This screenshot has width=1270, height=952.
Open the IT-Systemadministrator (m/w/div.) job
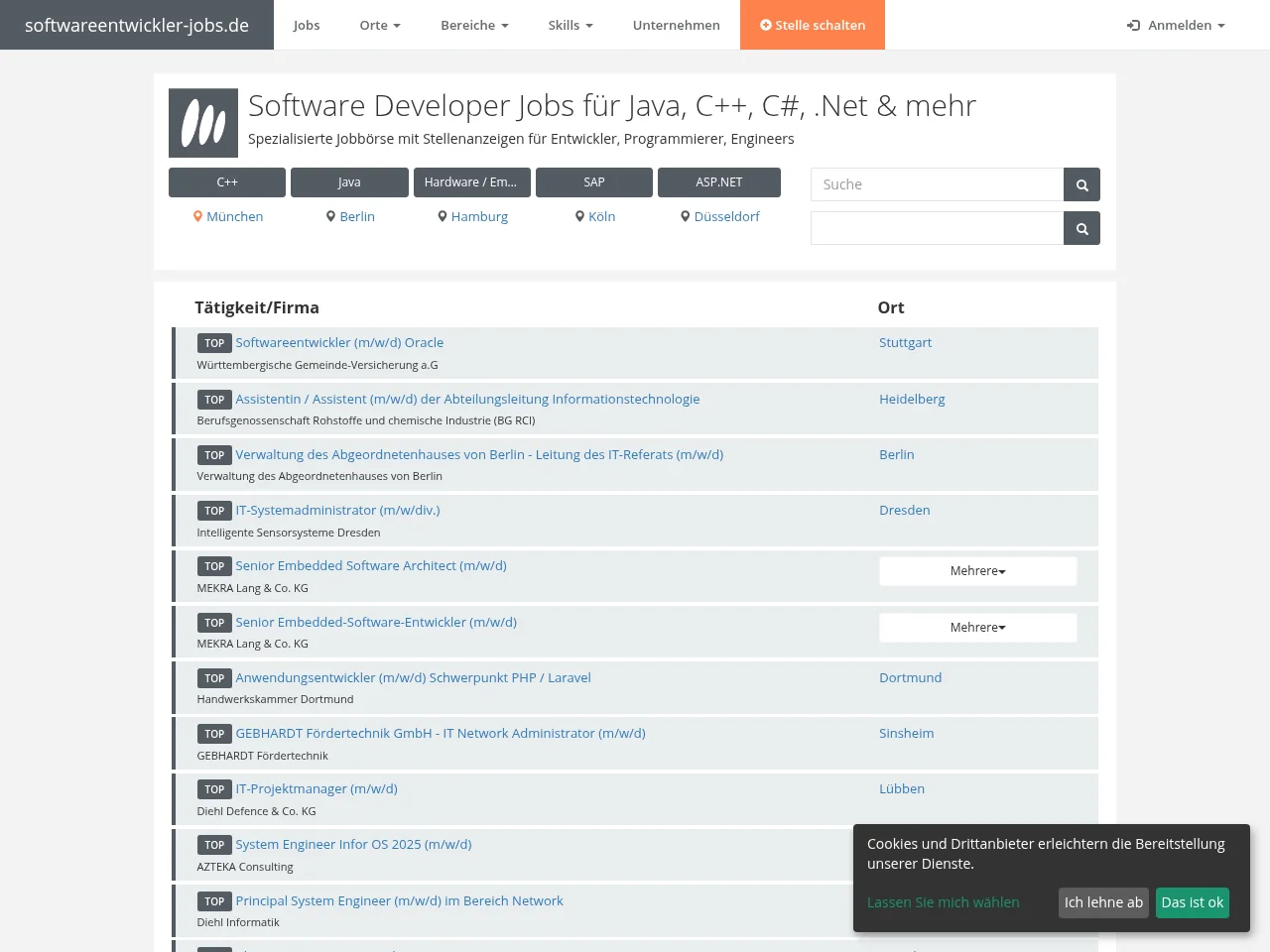337,510
